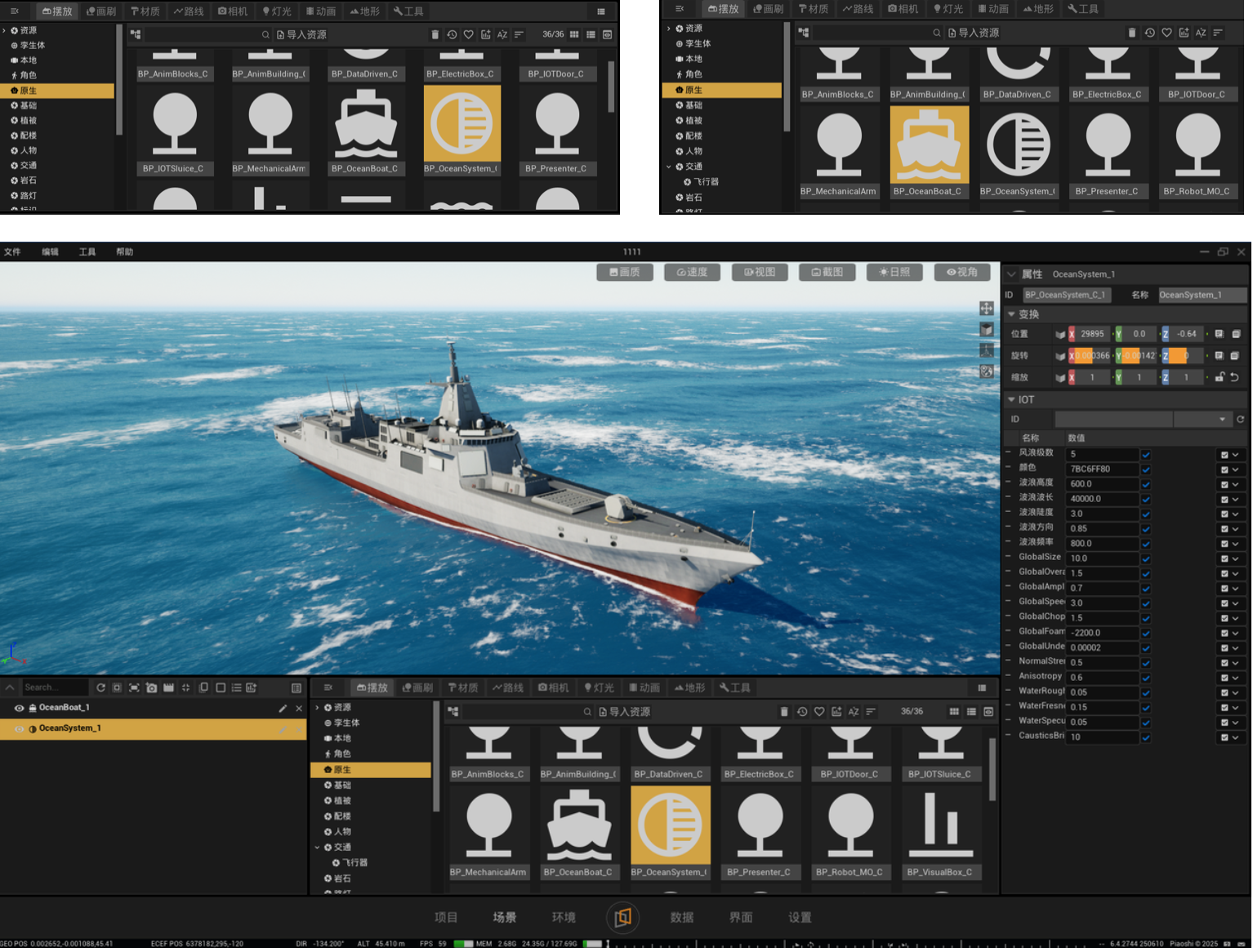Click the 画质 button above the viewport
The height and width of the screenshot is (952, 1253).
point(625,272)
